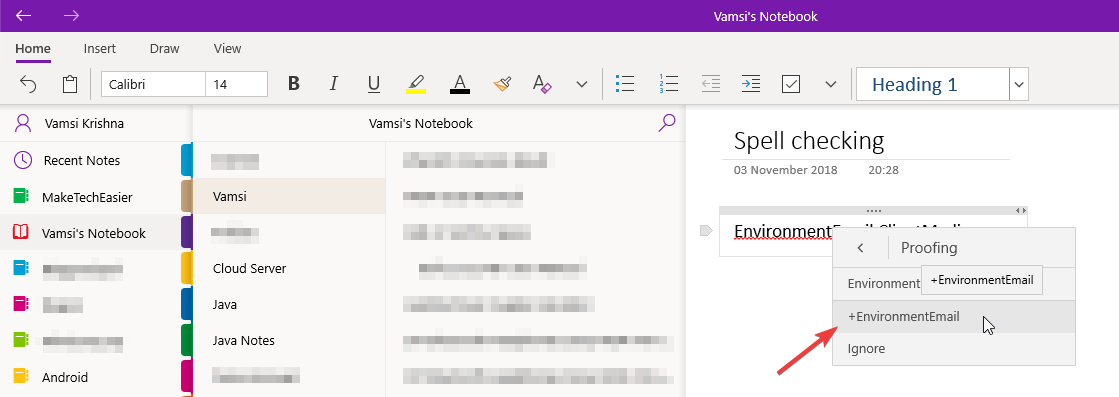The height and width of the screenshot is (397, 1119).
Task: Open Recent Notes
Action: coord(91,161)
